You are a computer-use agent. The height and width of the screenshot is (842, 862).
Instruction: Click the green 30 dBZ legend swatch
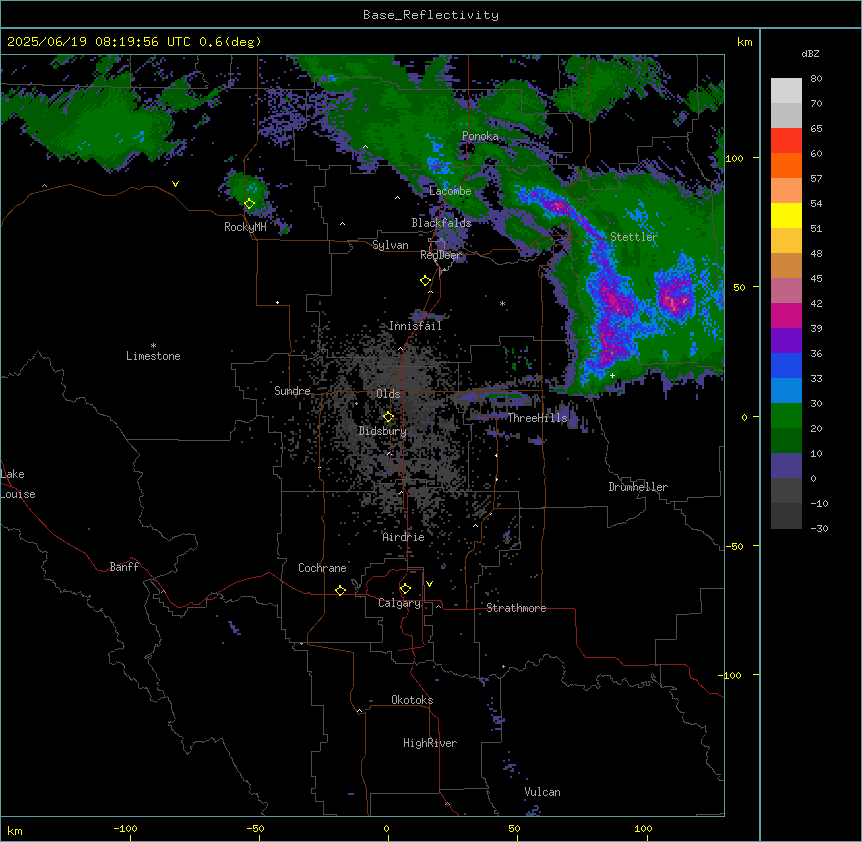786,416
